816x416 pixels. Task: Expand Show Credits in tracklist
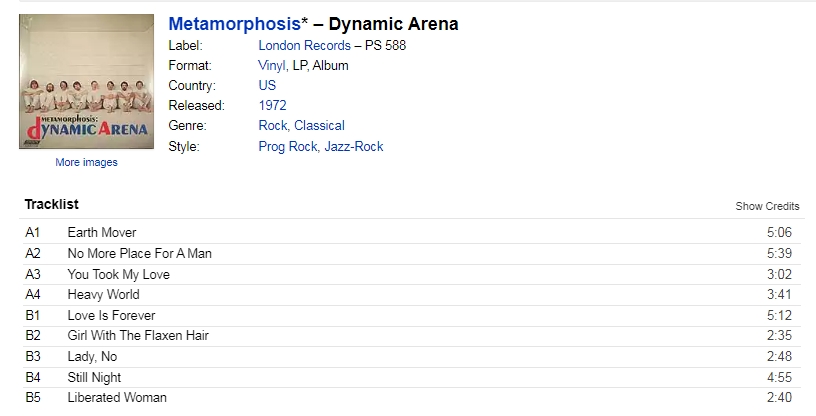(x=767, y=206)
